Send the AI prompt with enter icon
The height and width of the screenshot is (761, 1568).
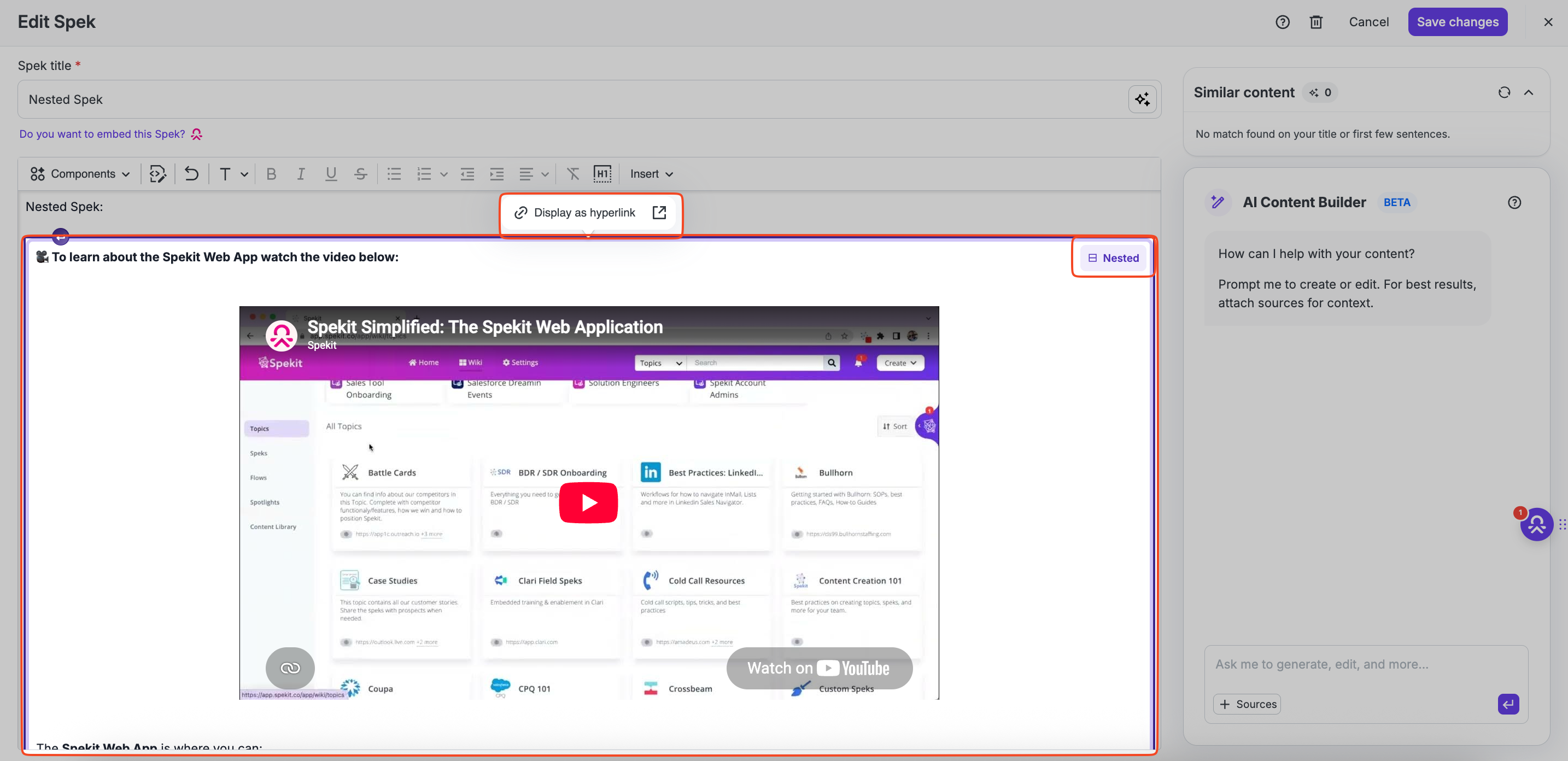point(1508,704)
